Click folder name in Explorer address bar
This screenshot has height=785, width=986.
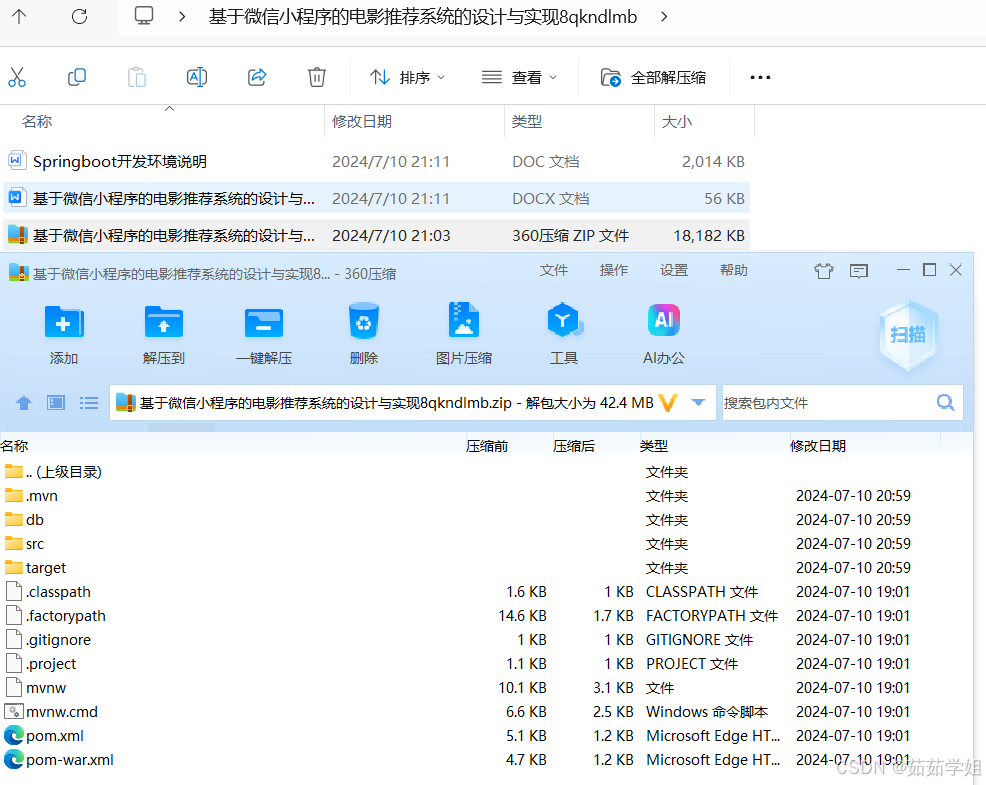(423, 16)
